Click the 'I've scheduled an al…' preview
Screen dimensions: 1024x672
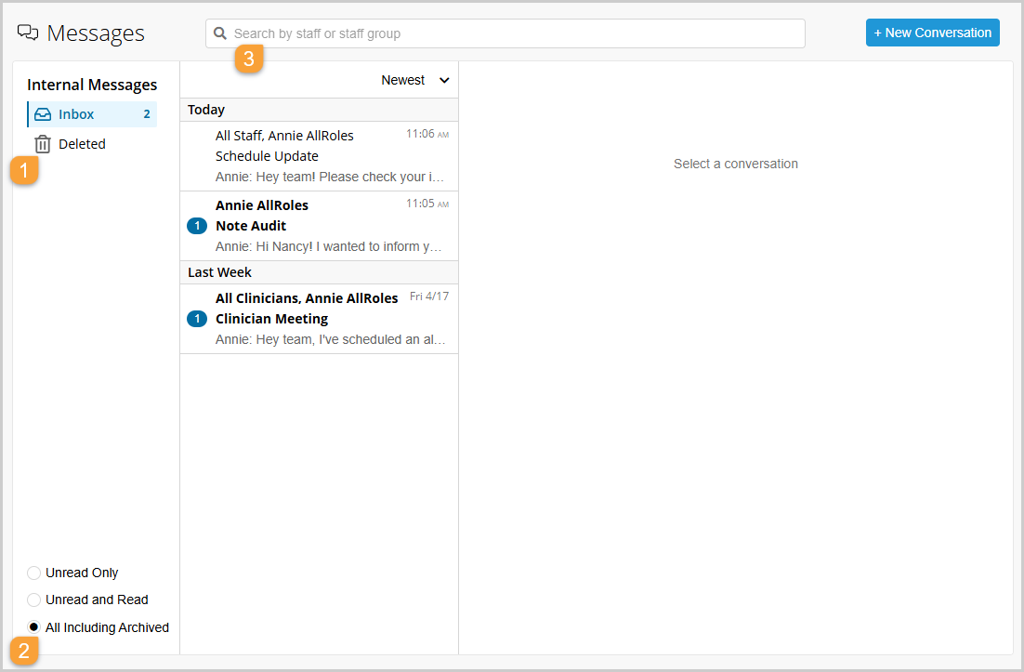(x=330, y=340)
